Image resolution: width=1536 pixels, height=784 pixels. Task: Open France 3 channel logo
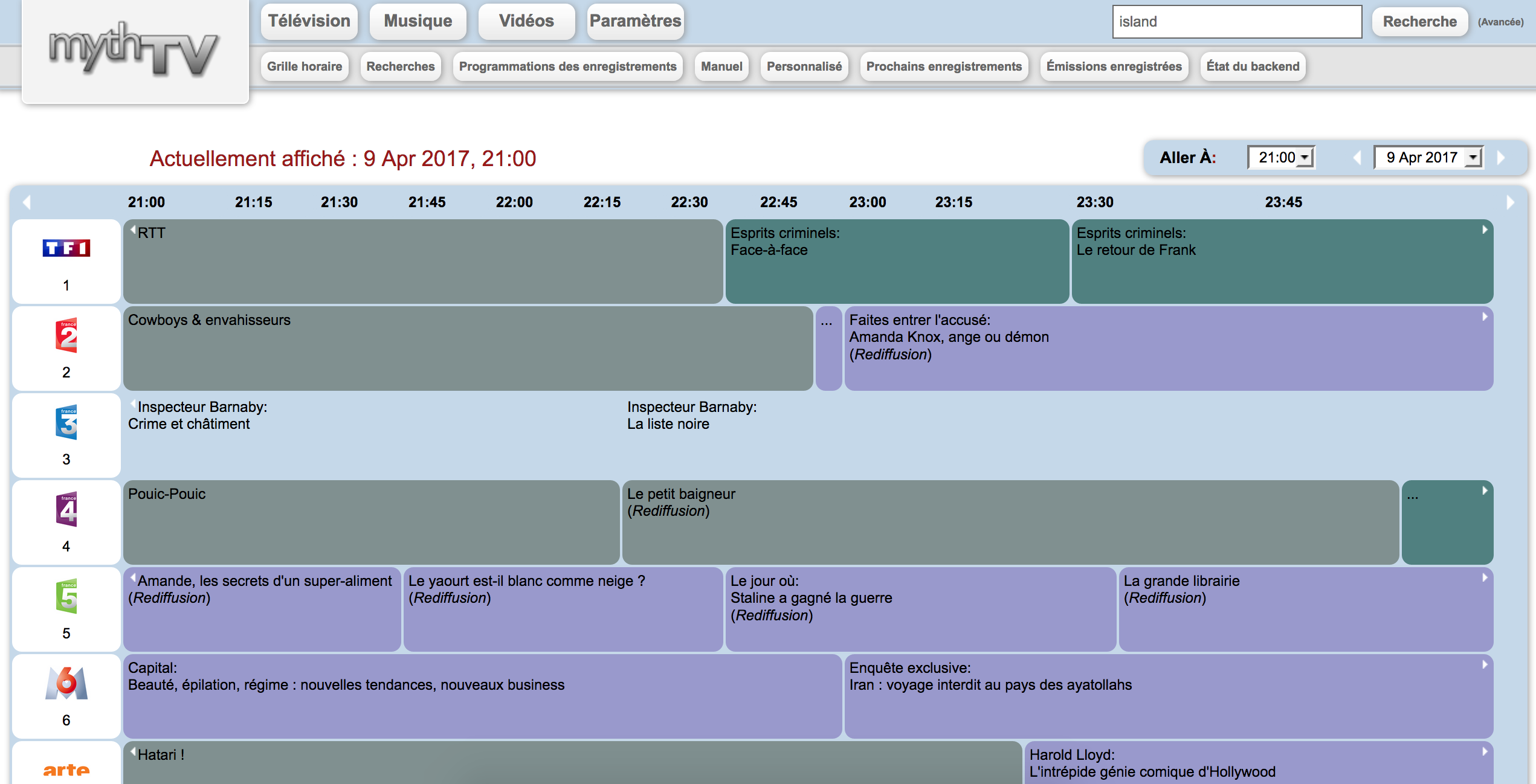coord(66,422)
